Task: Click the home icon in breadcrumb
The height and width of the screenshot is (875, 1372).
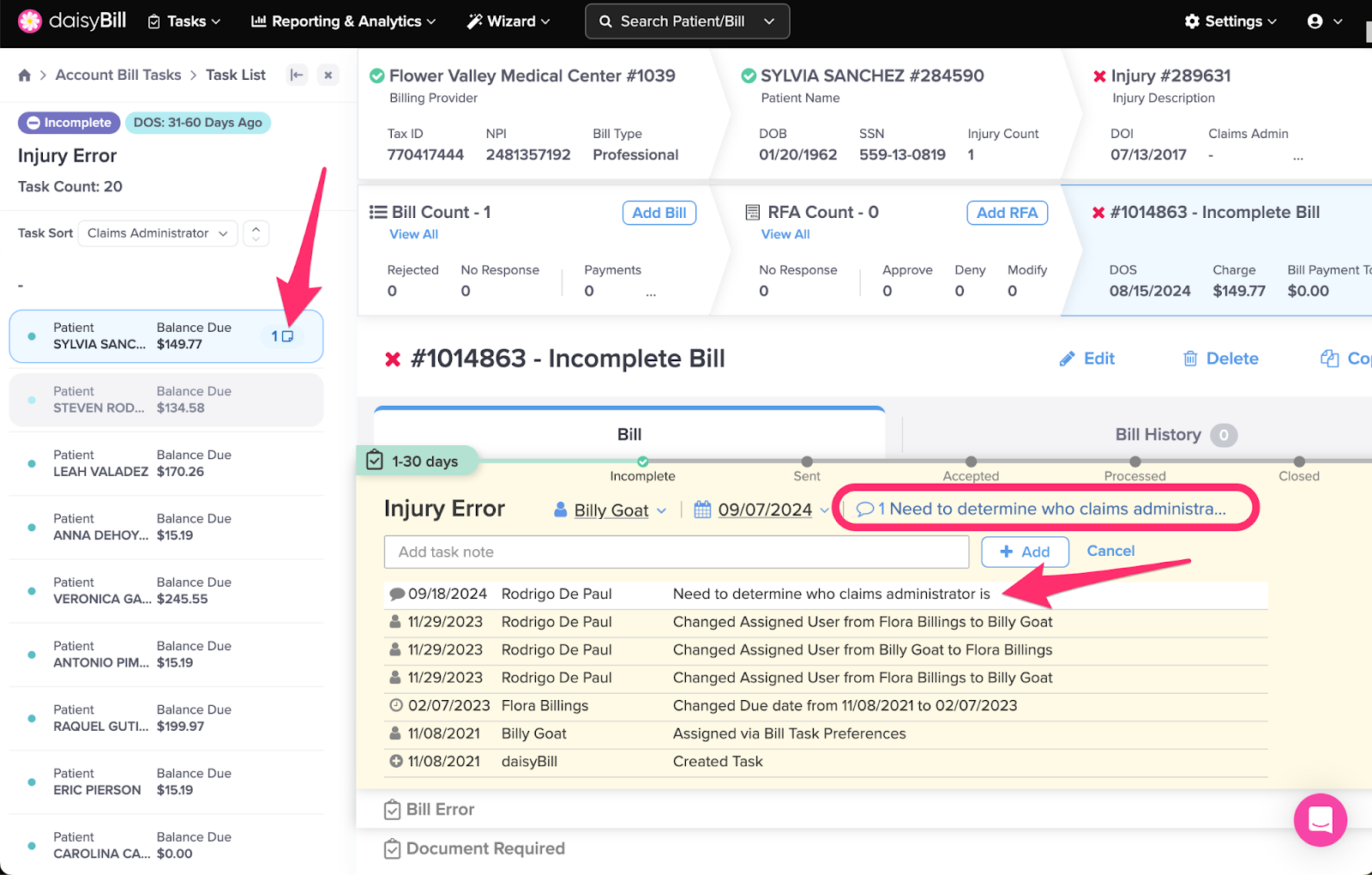Action: (x=25, y=75)
